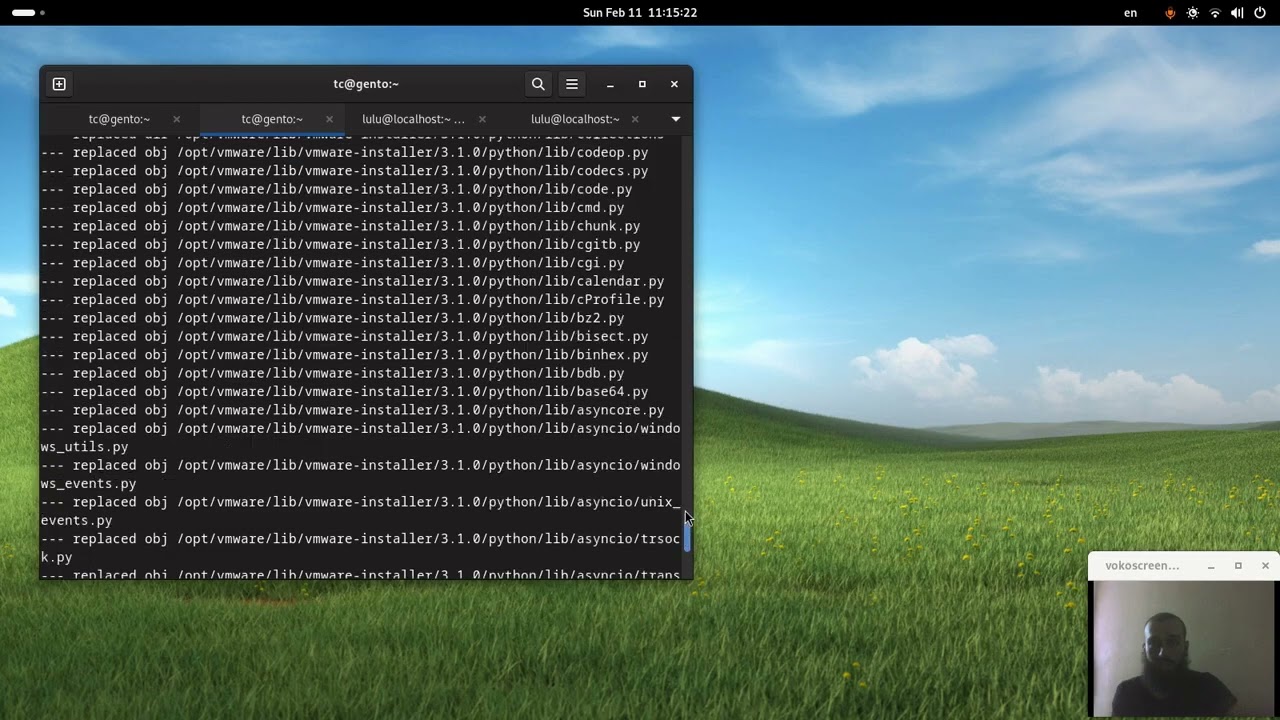Close the second lulu@localhost tab
Screen dimensions: 1280x720
[x=635, y=119]
